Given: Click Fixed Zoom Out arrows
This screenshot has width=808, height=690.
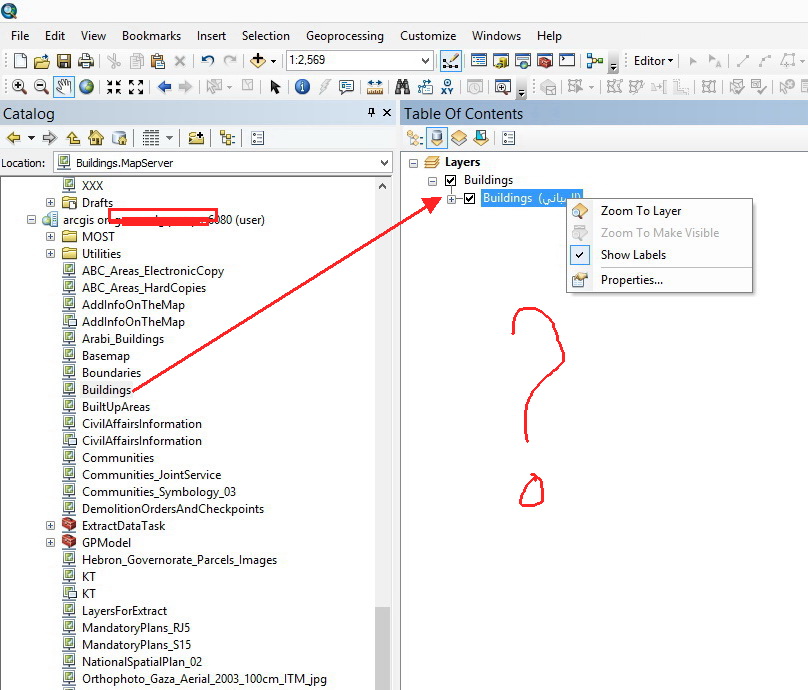Looking at the screenshot, I should pyautogui.click(x=136, y=87).
